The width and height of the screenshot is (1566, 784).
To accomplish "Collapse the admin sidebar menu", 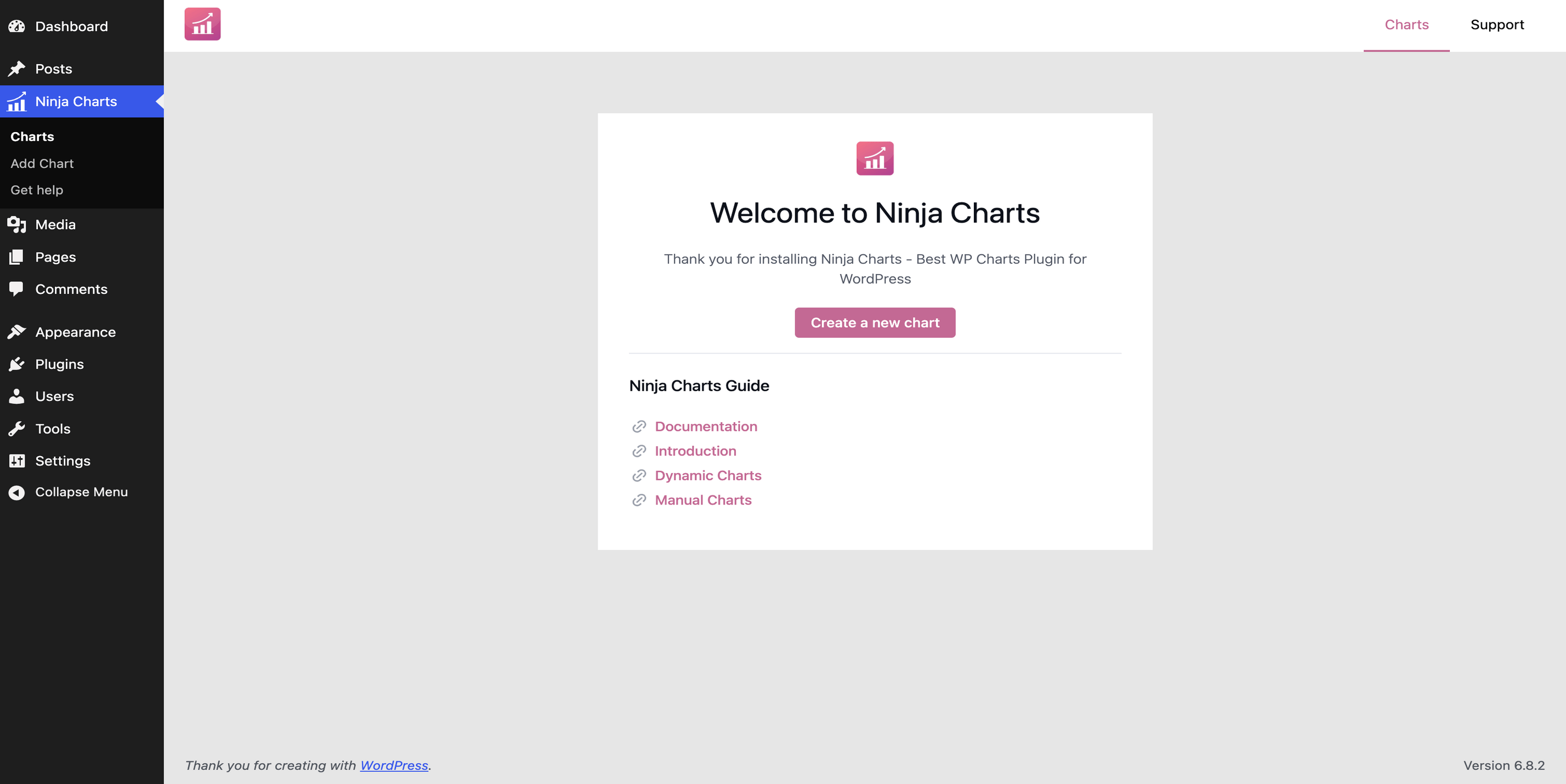I will [x=82, y=492].
